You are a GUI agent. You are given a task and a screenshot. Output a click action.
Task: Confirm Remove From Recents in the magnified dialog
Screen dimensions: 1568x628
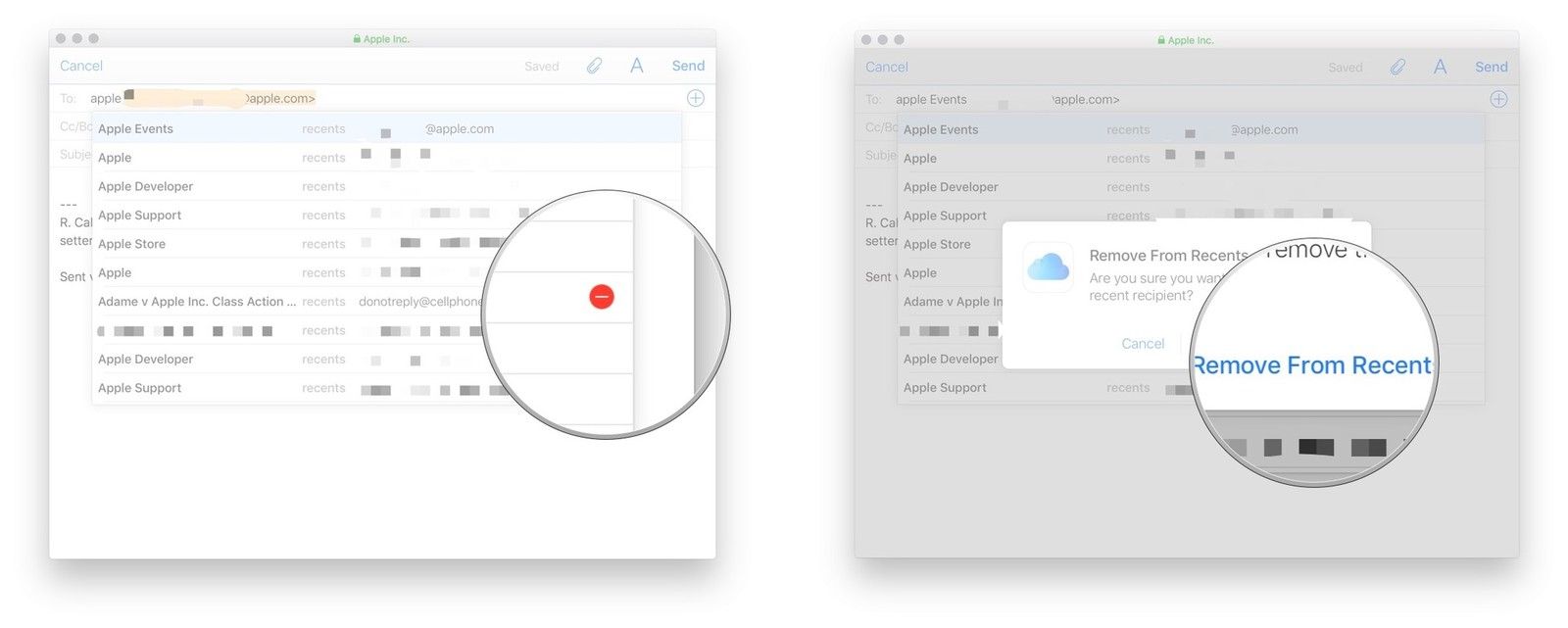pos(1312,365)
